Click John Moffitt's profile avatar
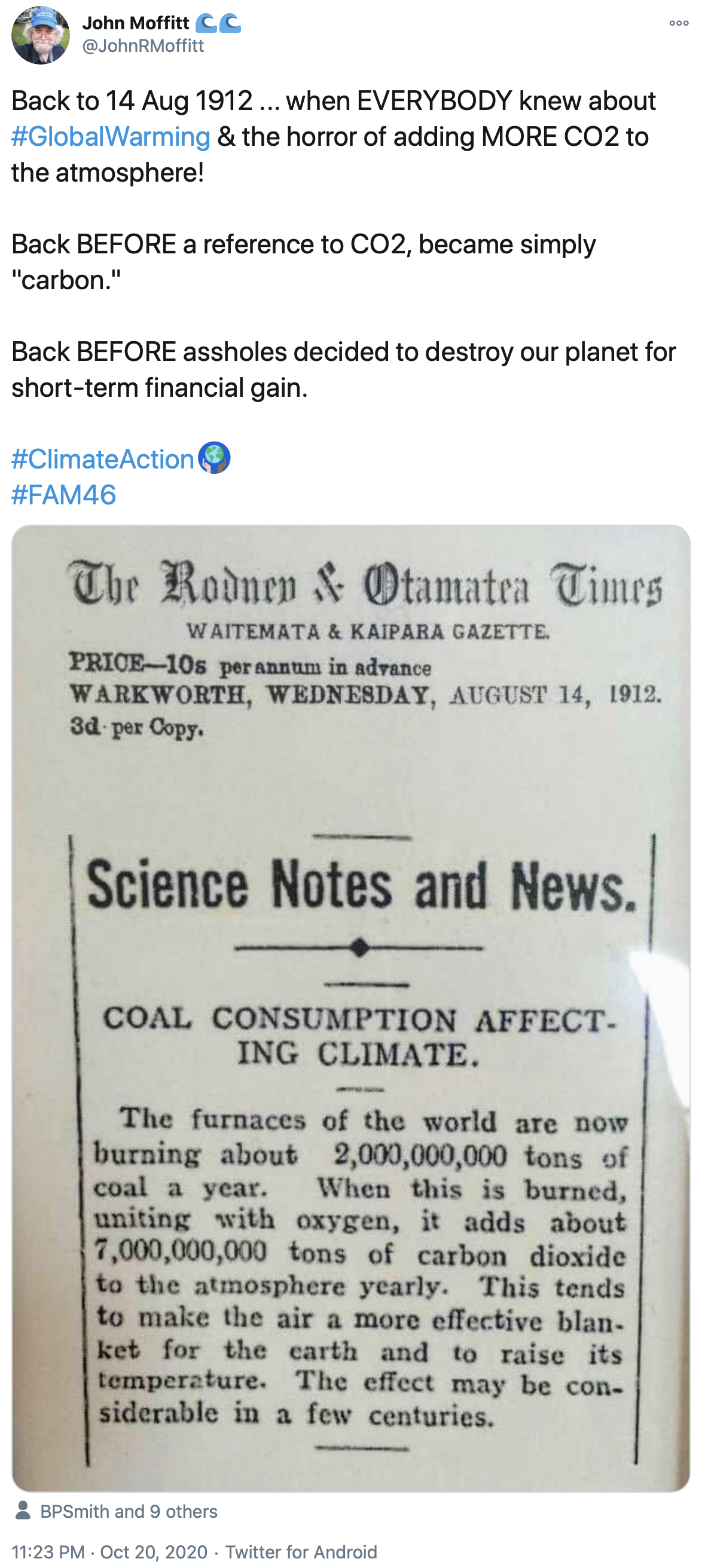 (40, 35)
